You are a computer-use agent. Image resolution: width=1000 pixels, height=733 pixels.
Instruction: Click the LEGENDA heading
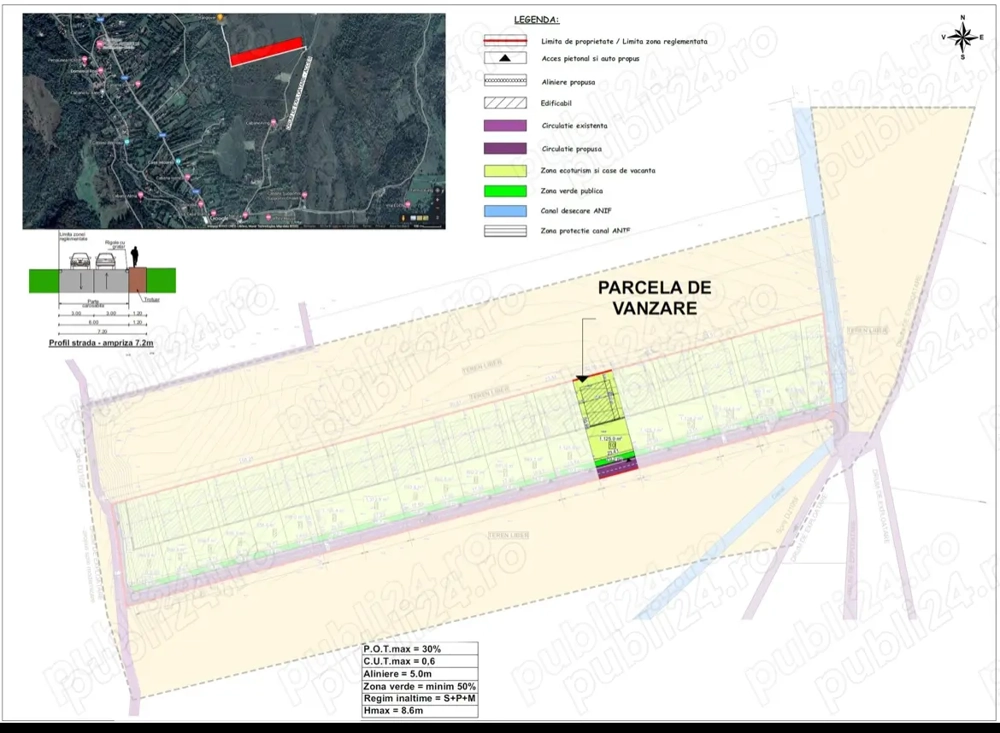point(536,17)
